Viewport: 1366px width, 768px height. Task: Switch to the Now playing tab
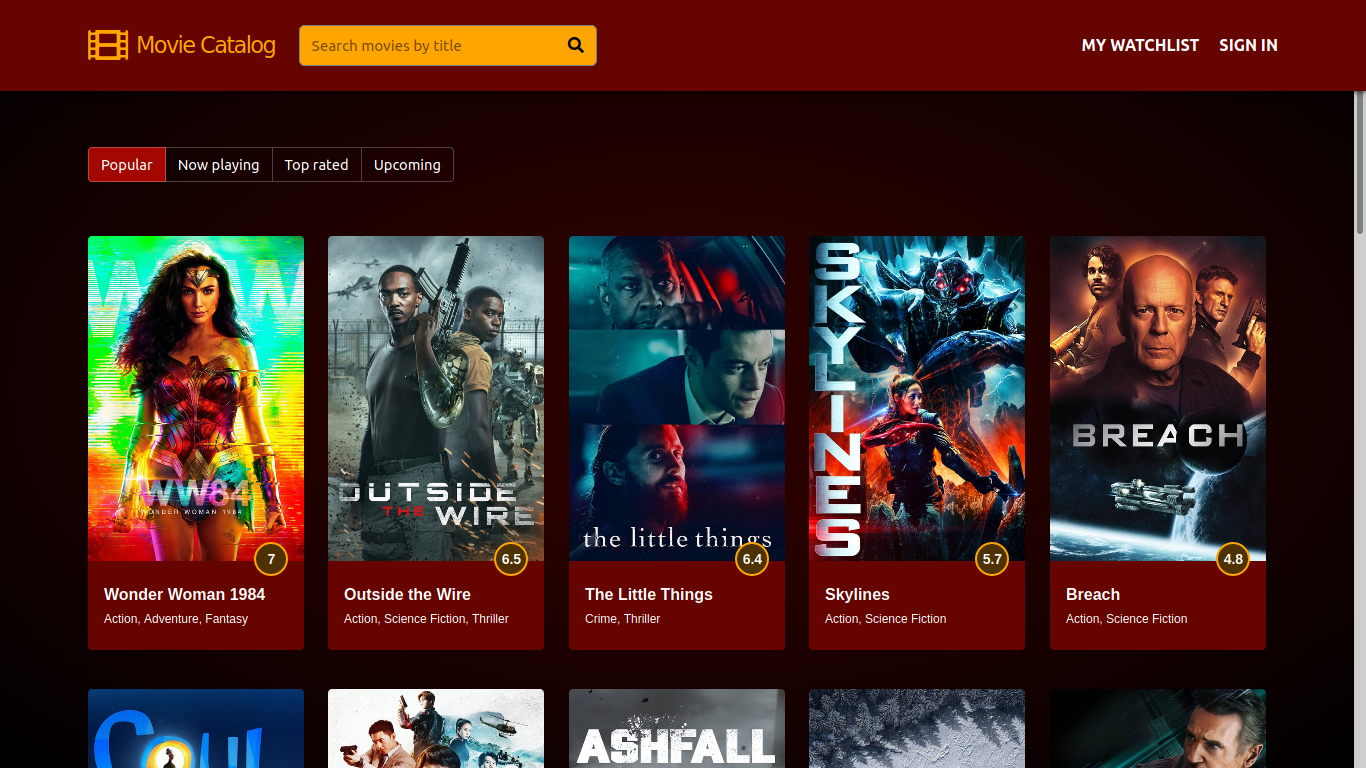tap(219, 165)
